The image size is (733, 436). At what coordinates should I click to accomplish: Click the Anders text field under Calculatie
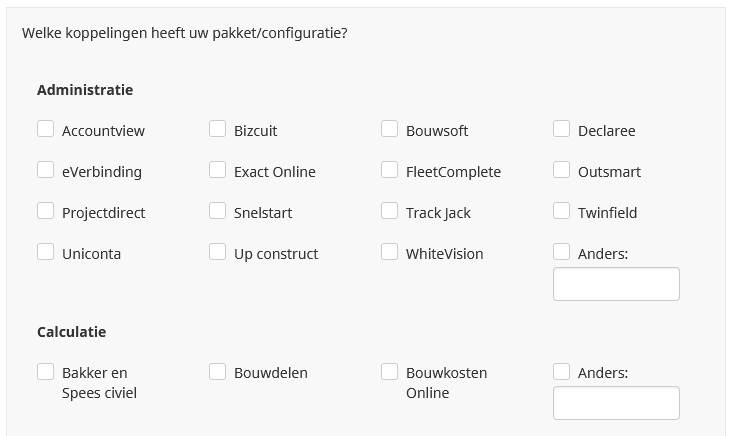tap(616, 403)
